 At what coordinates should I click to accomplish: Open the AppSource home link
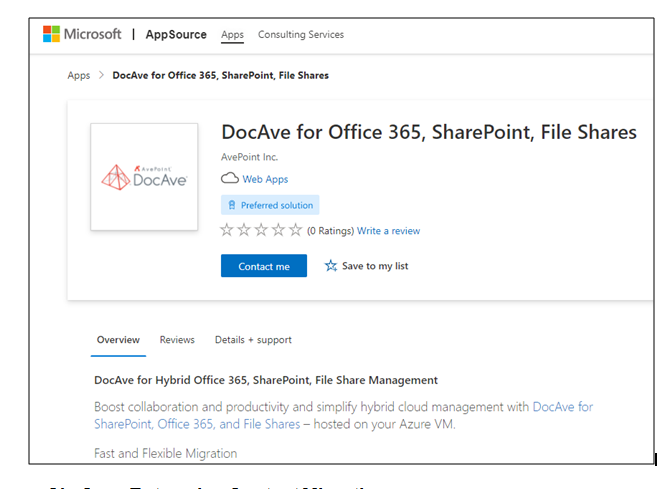(x=176, y=35)
